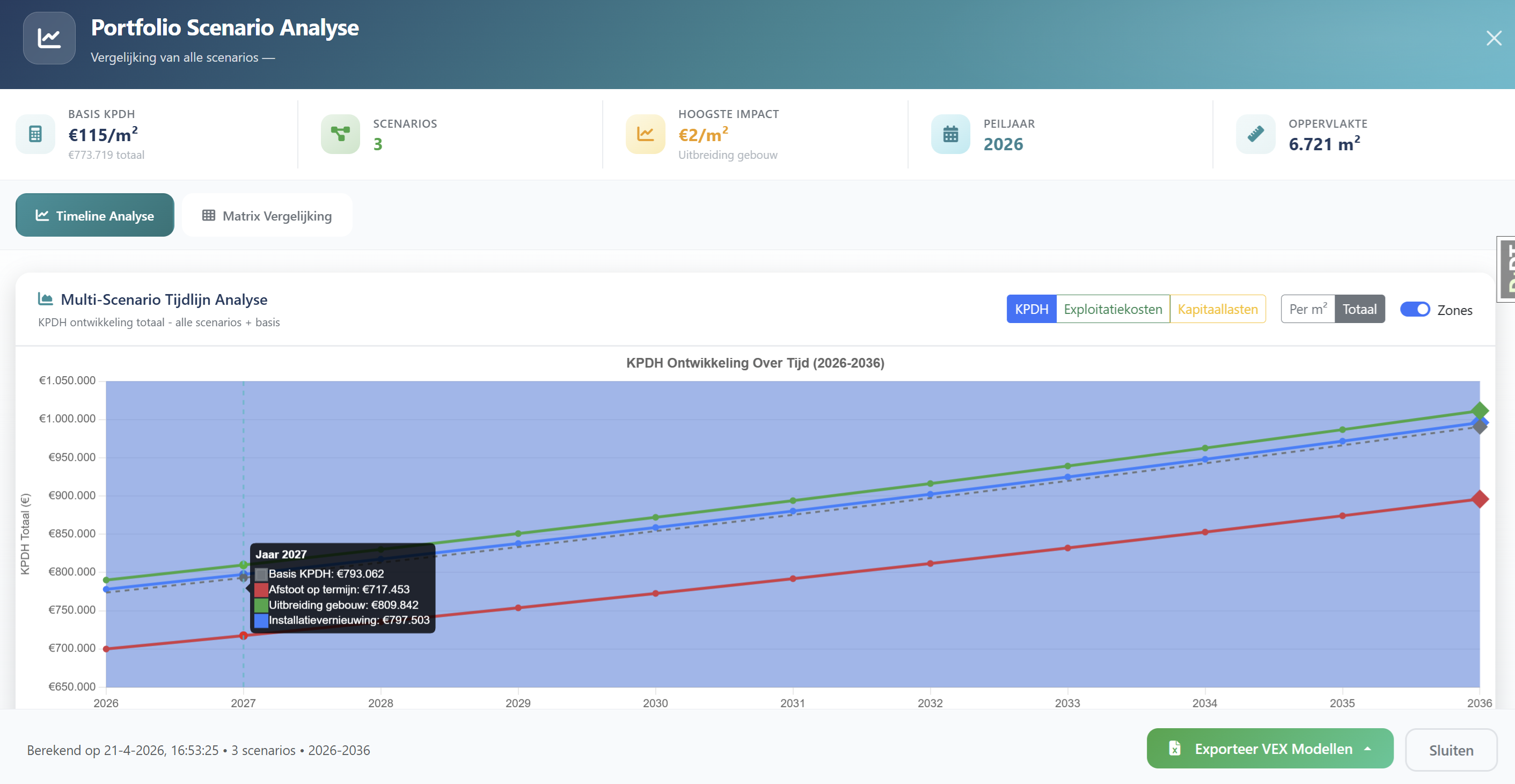The image size is (1515, 784).
Task: Select the Kapitaallasten option
Action: click(1218, 308)
